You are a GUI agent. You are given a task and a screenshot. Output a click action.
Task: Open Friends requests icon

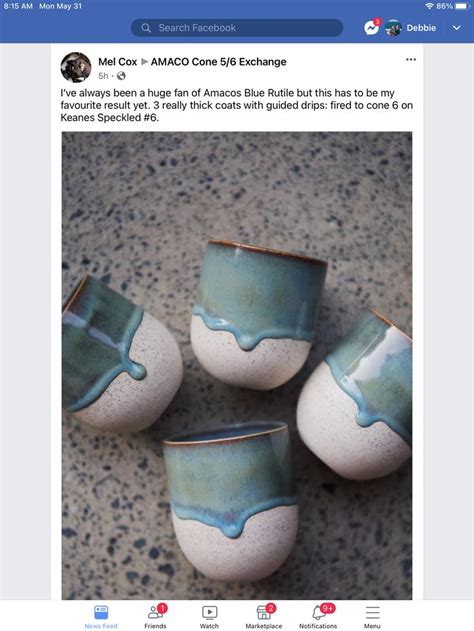tap(156, 612)
